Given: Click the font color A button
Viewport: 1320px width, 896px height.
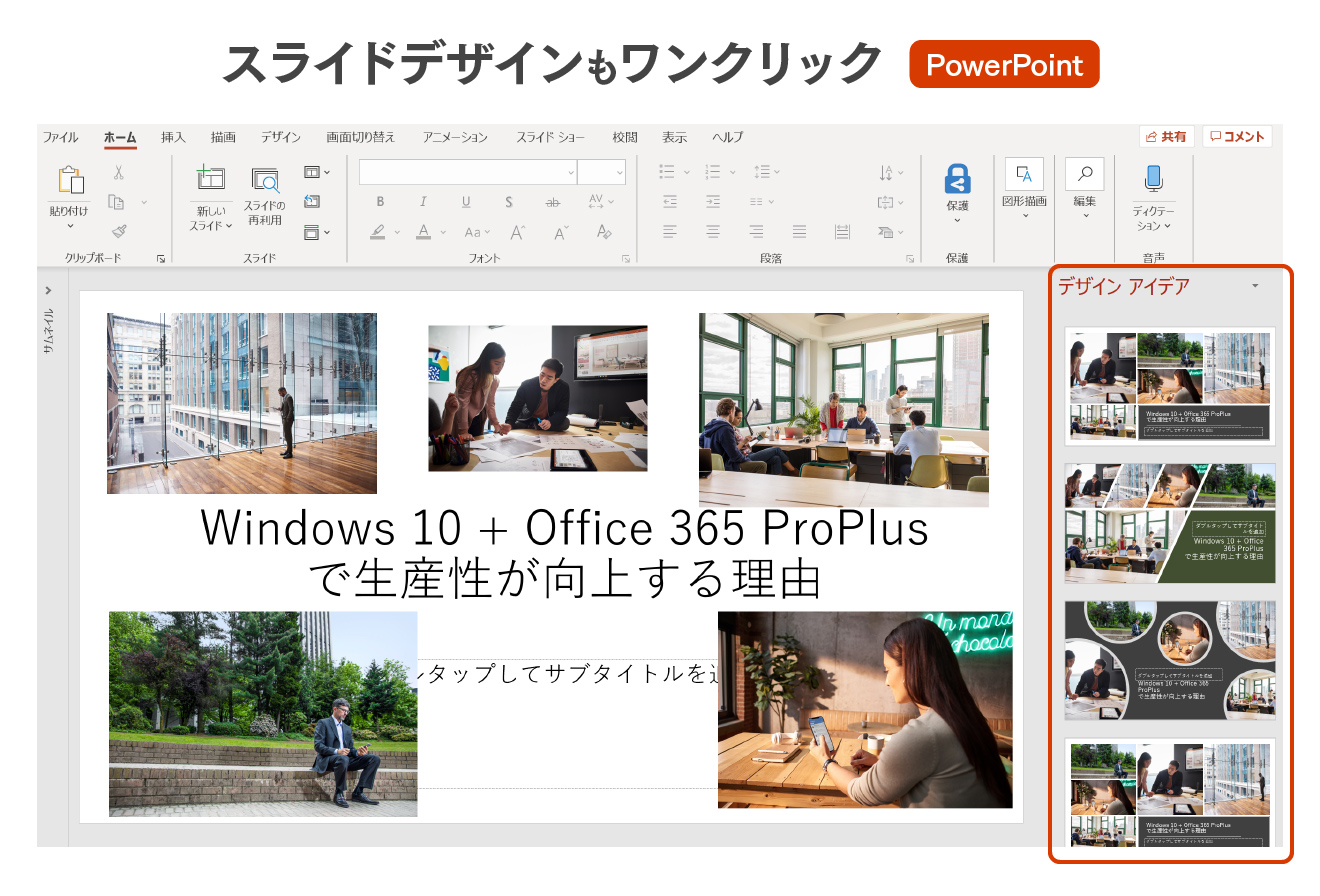Looking at the screenshot, I should click(x=424, y=232).
